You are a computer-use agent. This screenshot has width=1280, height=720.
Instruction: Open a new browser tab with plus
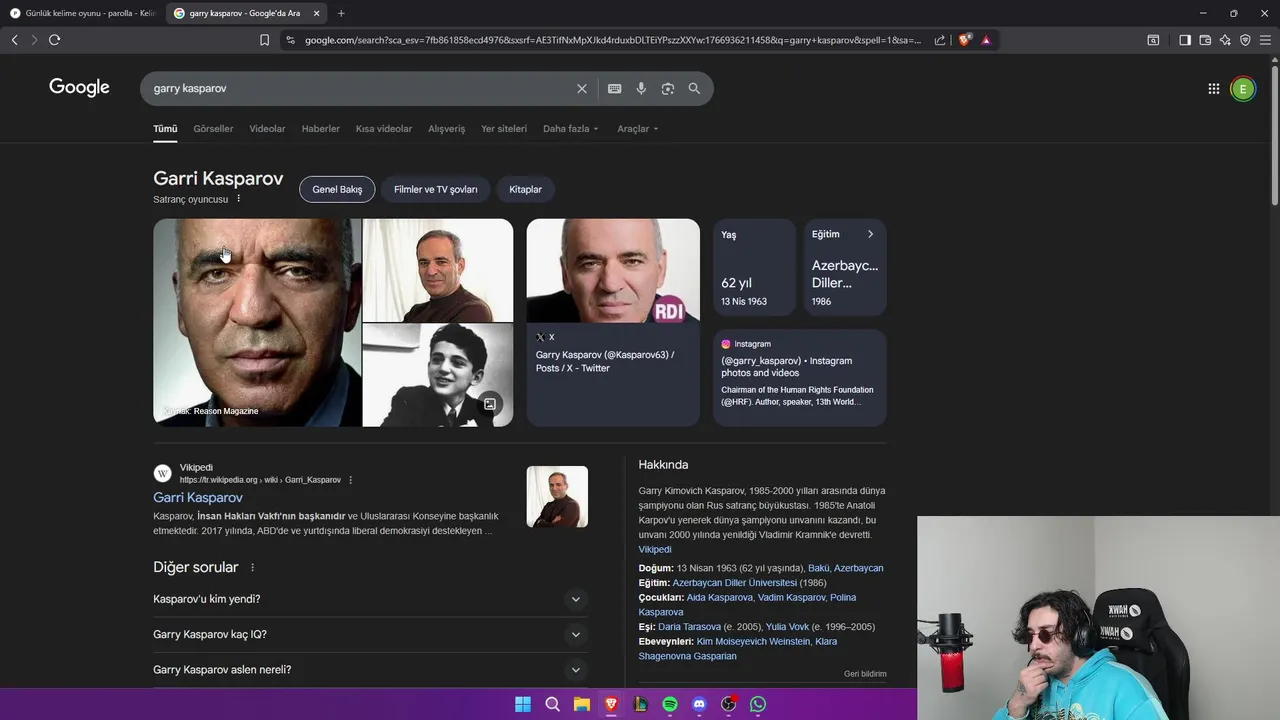point(341,13)
